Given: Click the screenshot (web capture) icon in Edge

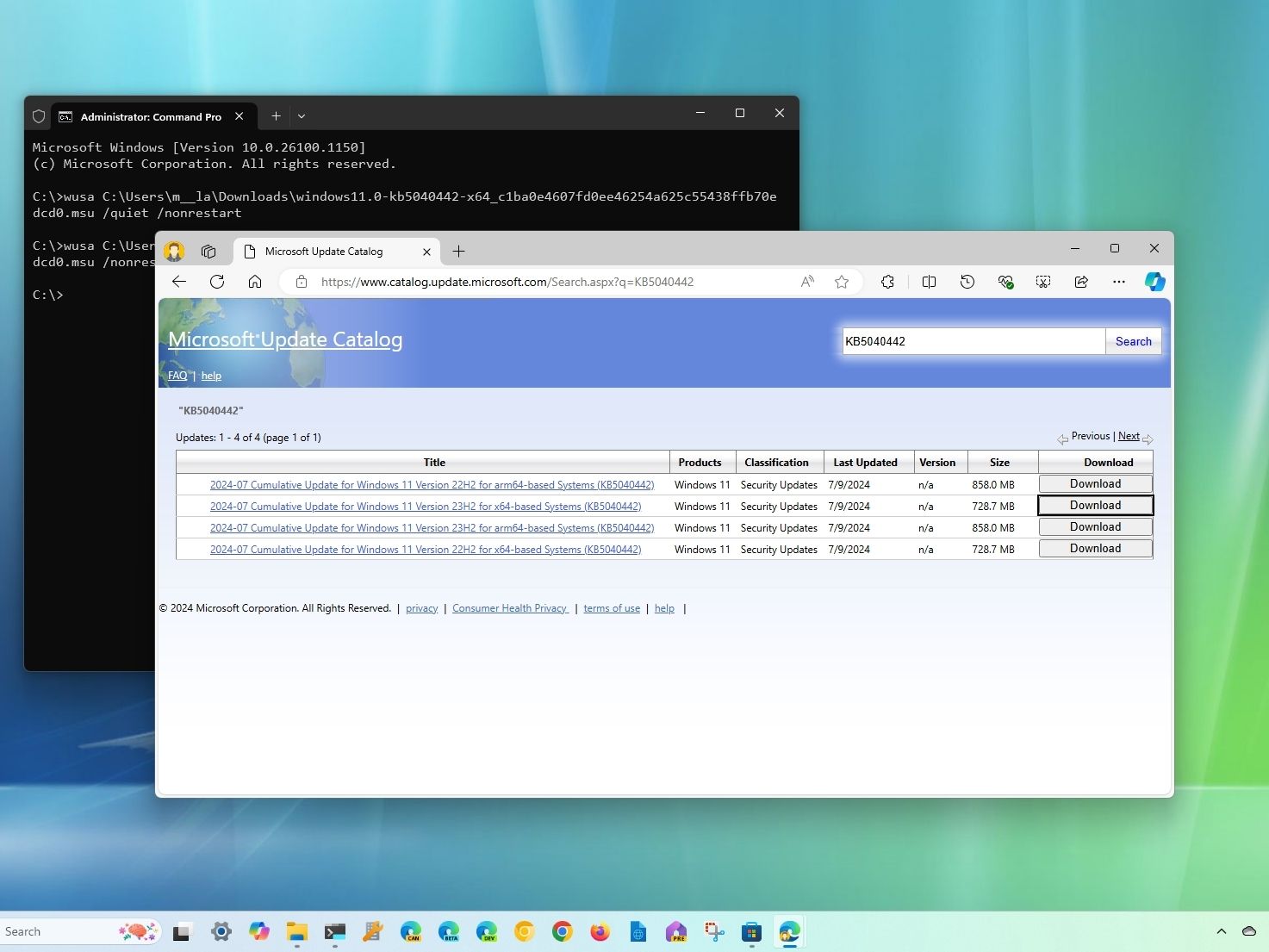Looking at the screenshot, I should pyautogui.click(x=1043, y=282).
